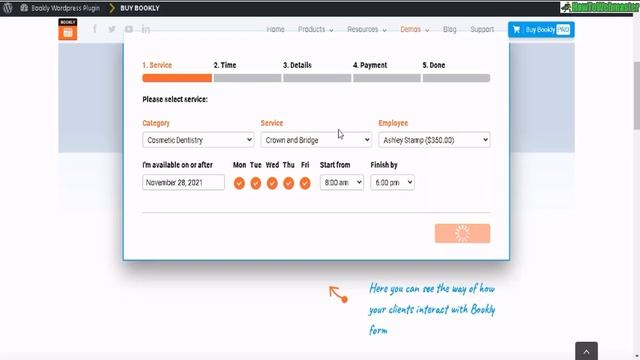Toggle the Thu availability checkbox
This screenshot has width=640, height=360.
point(289,183)
